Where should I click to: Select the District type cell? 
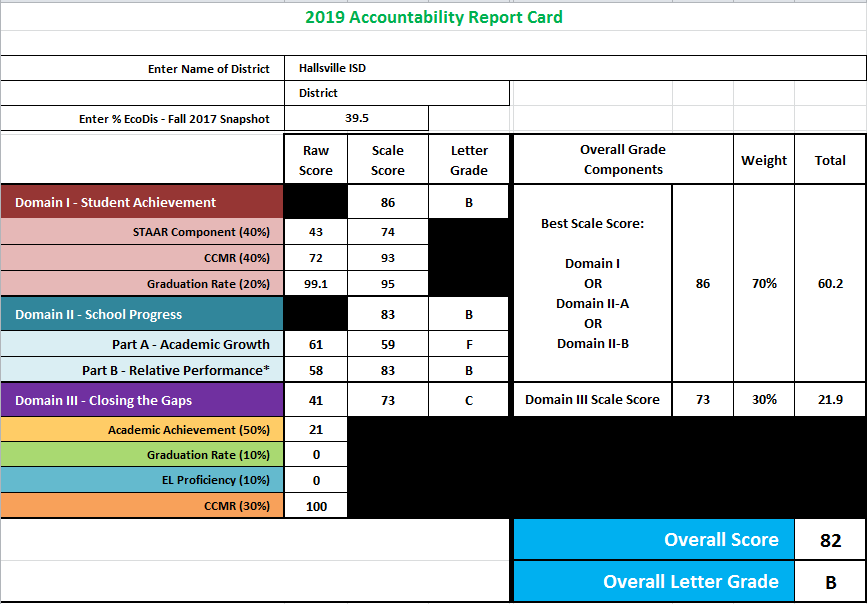pos(397,93)
